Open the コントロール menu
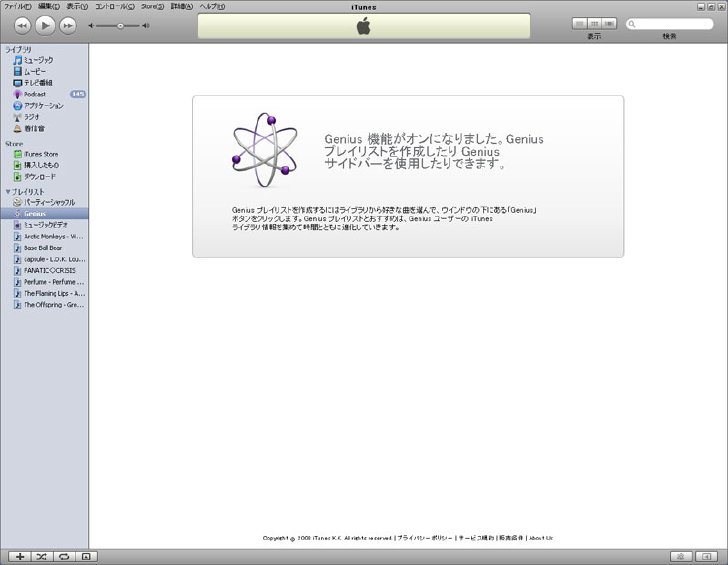Screen dimensions: 728x565 (115, 6)
